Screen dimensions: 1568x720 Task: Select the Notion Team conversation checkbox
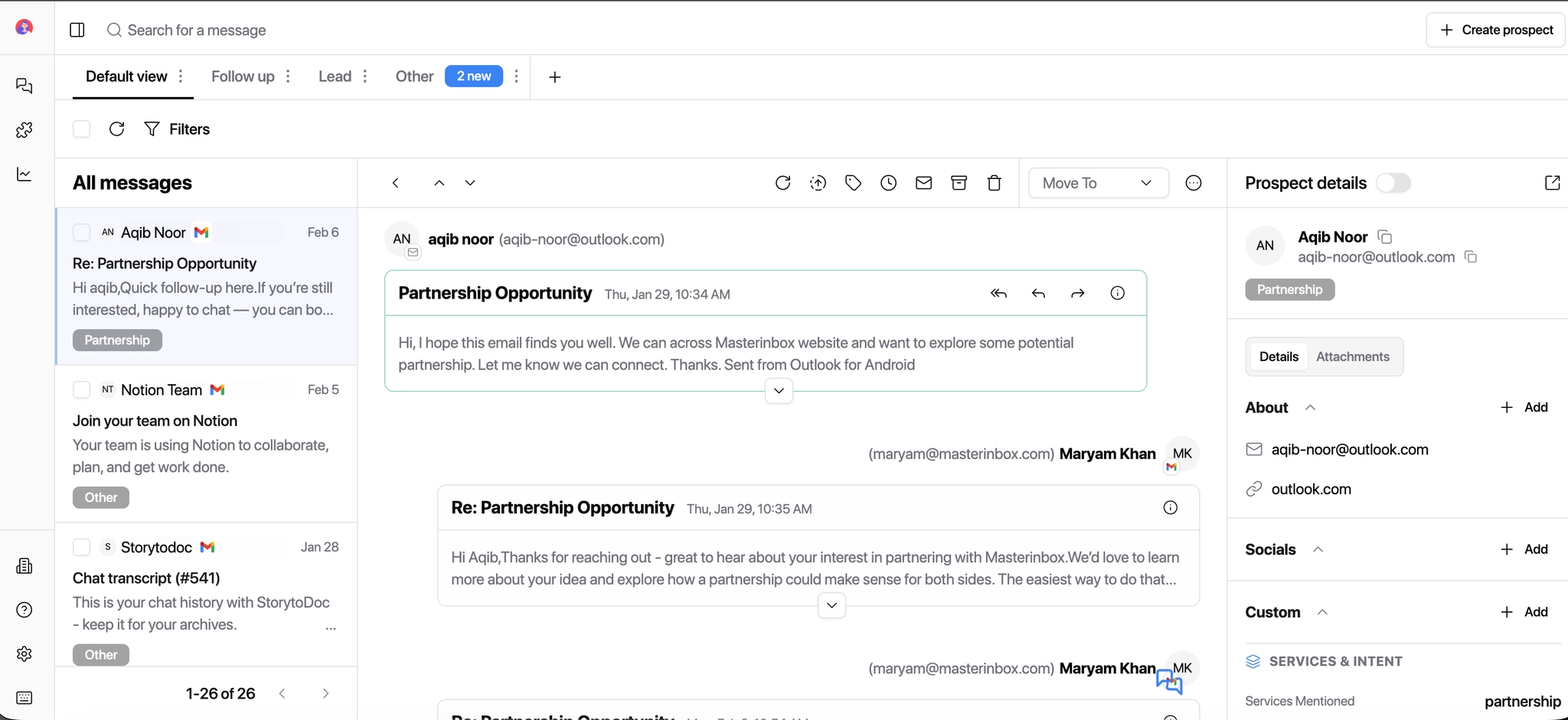[x=81, y=389]
